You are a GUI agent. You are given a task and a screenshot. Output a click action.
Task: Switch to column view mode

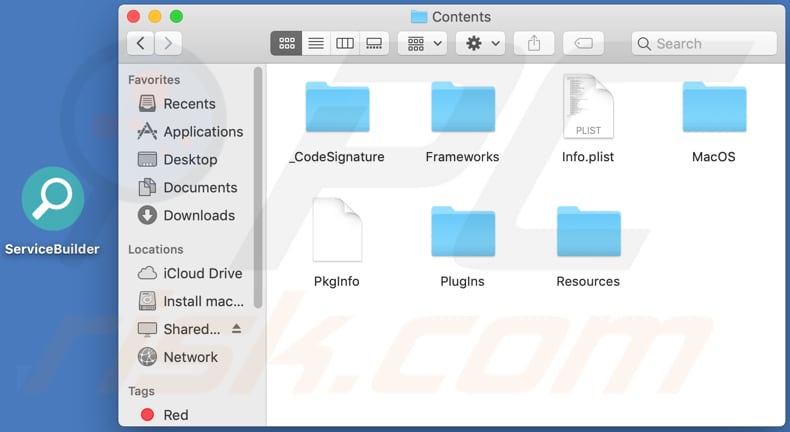point(345,43)
